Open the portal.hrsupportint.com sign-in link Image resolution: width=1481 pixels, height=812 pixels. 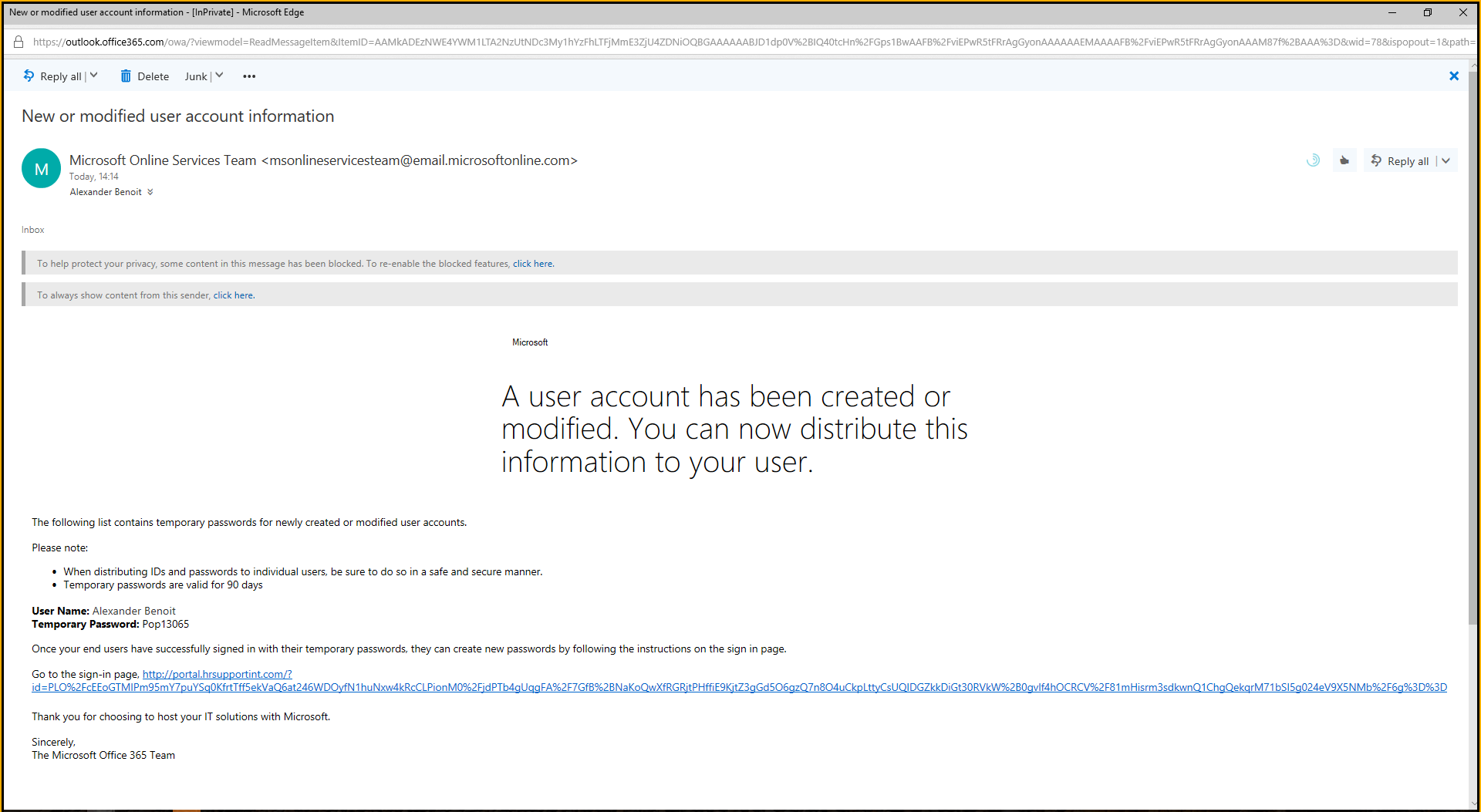[x=217, y=673]
